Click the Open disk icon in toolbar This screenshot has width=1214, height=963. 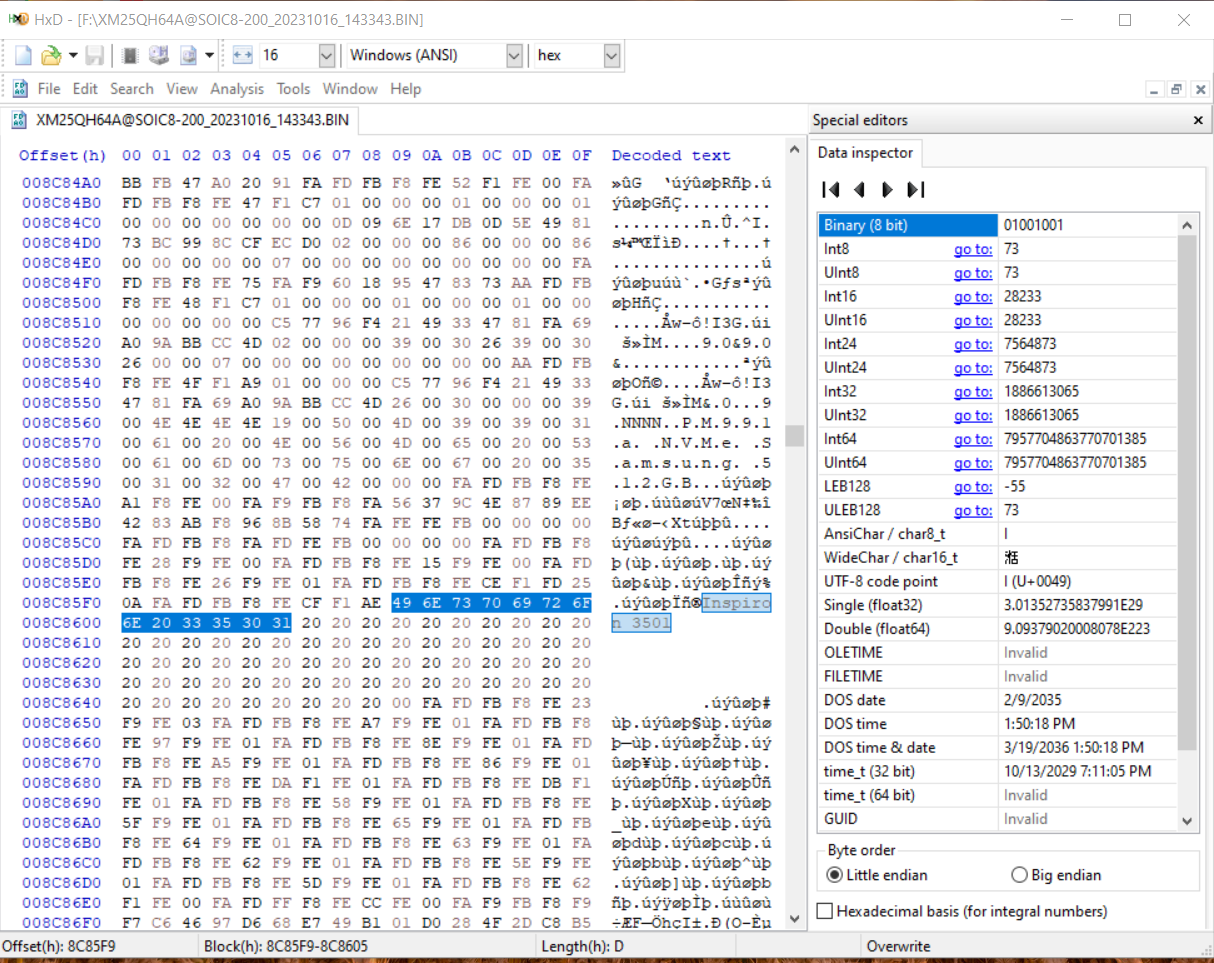pos(159,55)
